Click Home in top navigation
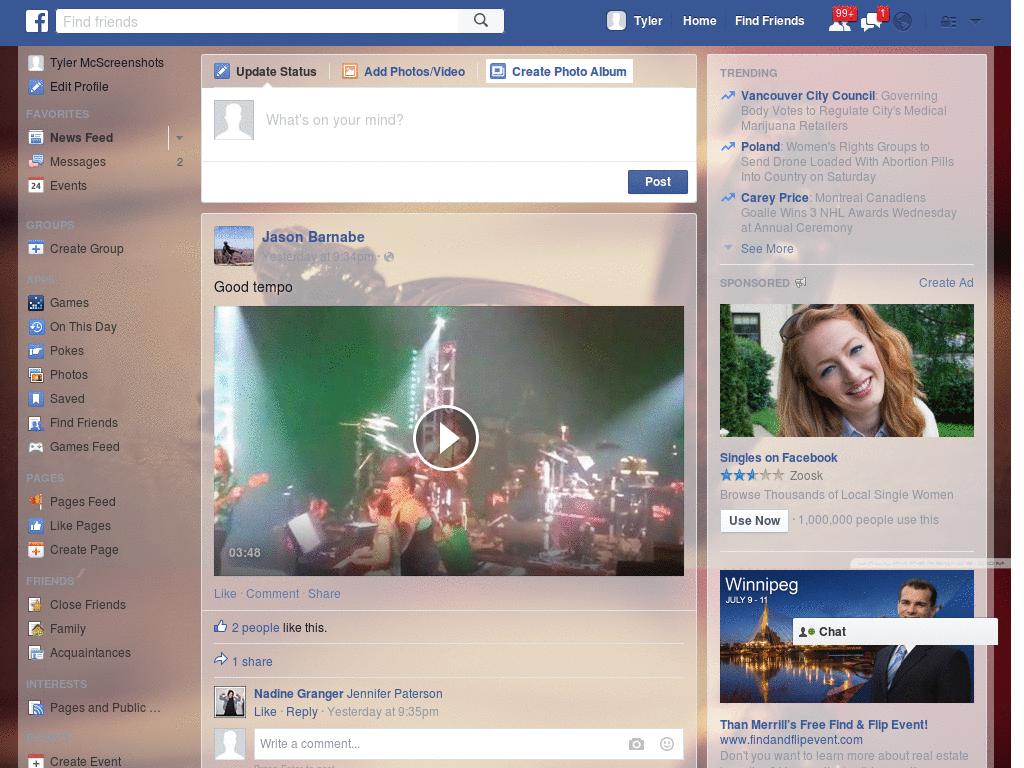1024x768 pixels. coord(699,21)
